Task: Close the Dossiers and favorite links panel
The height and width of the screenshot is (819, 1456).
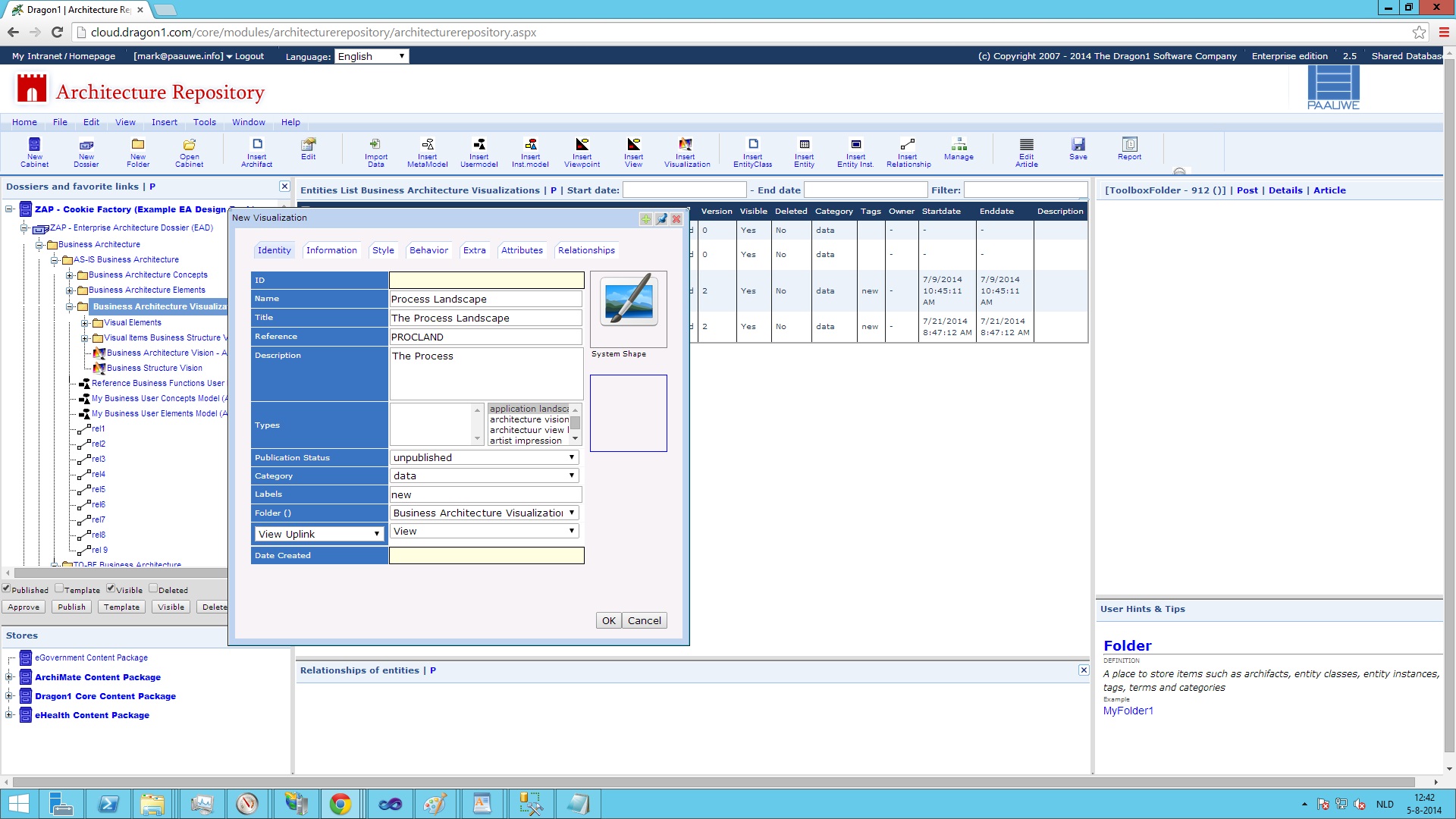Action: [x=284, y=187]
